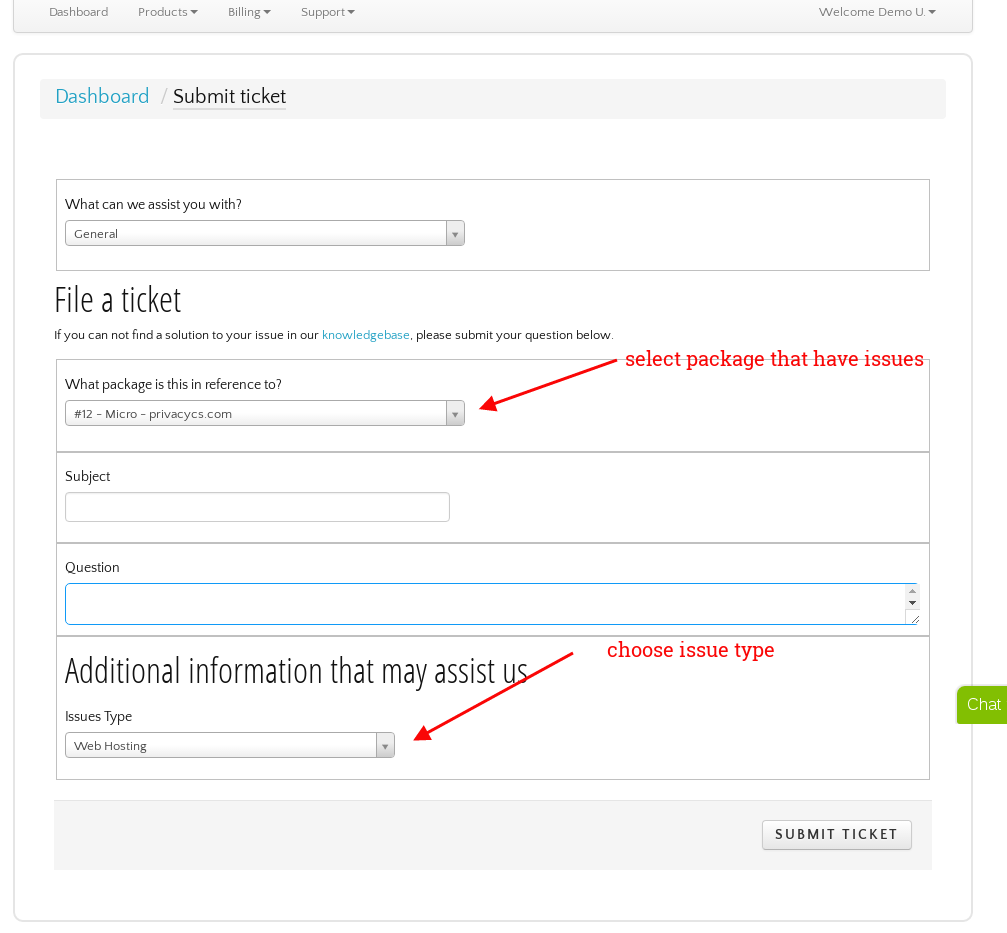Go to Dashboard via breadcrumb link
Viewport: 1007px width, 933px height.
102,97
